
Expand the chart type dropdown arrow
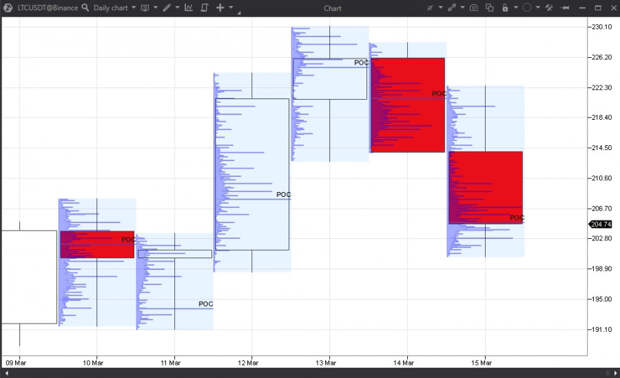(155, 8)
